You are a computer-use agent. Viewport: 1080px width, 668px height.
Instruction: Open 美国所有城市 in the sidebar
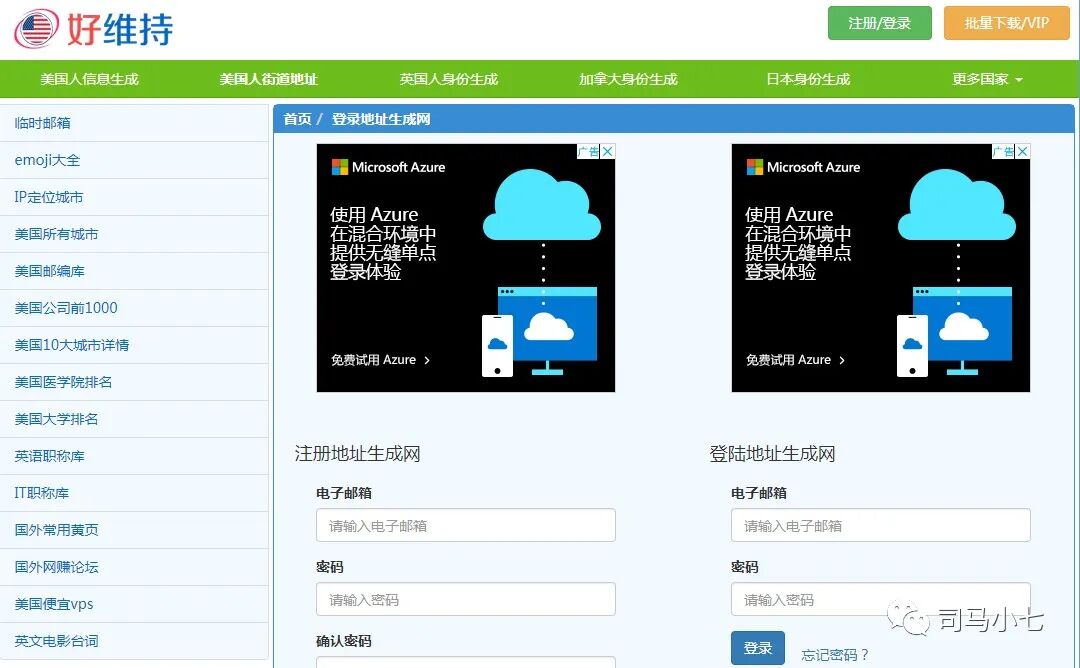point(134,234)
